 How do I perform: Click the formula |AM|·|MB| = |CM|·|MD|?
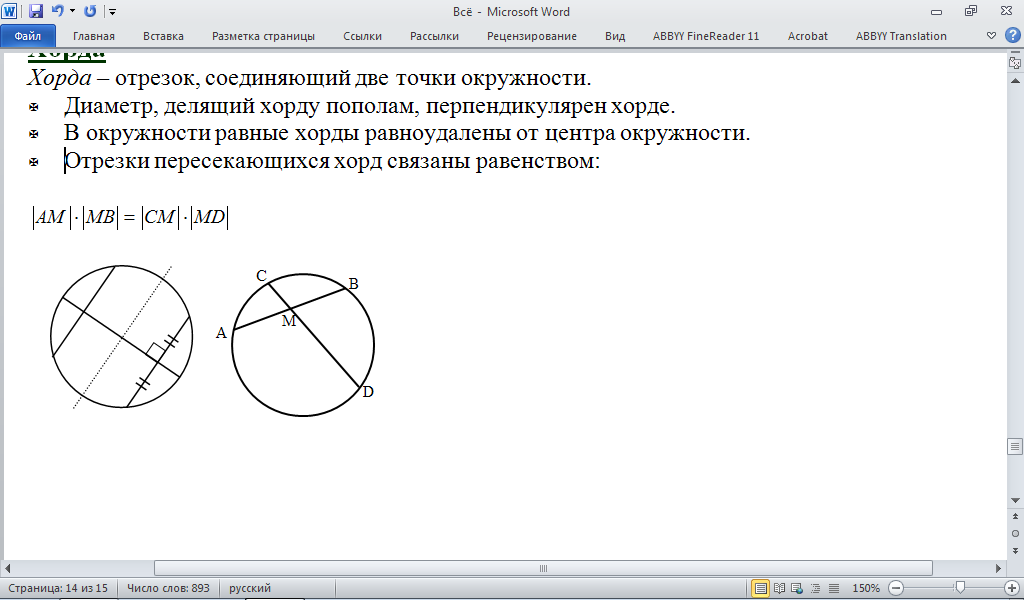point(131,217)
